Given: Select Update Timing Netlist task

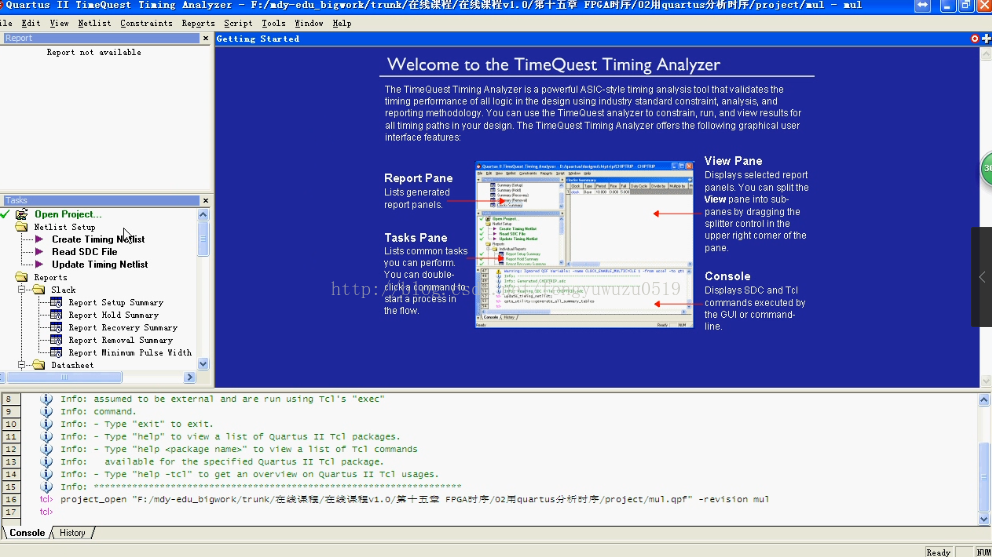Looking at the screenshot, I should [x=100, y=265].
